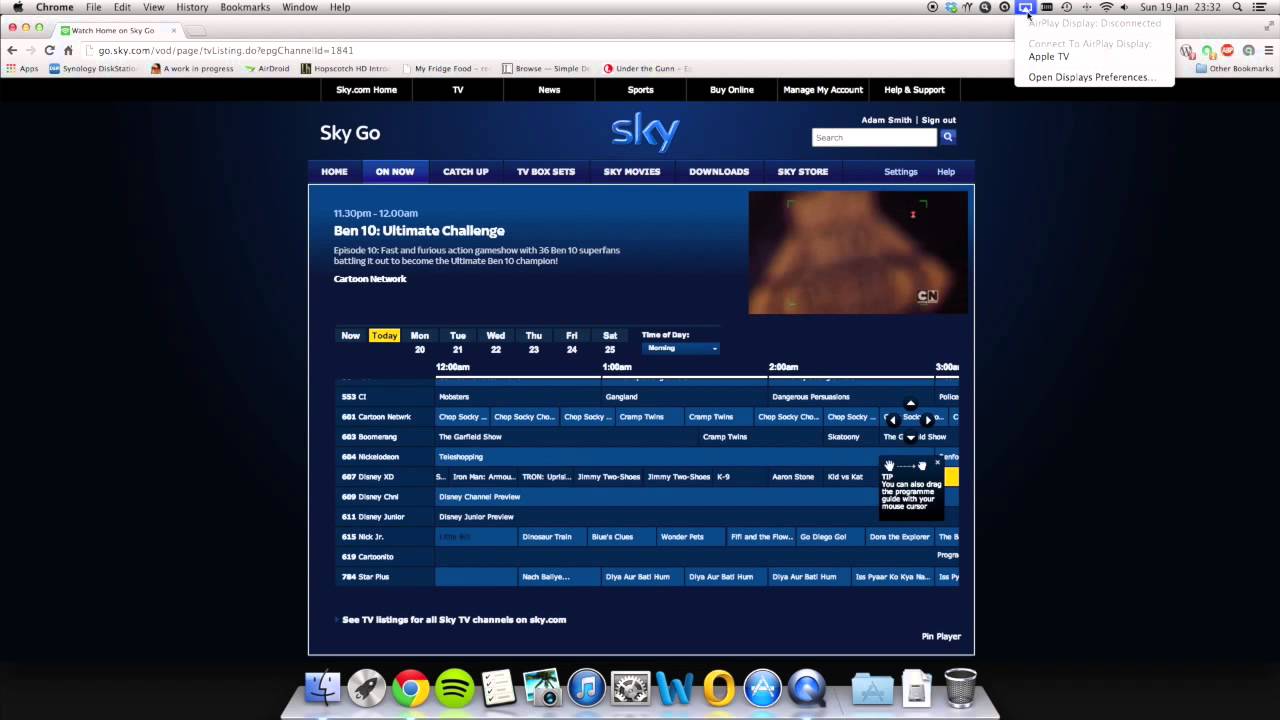
Task: Select Open Displays Preferences in AirPlay menu
Action: (x=1094, y=77)
